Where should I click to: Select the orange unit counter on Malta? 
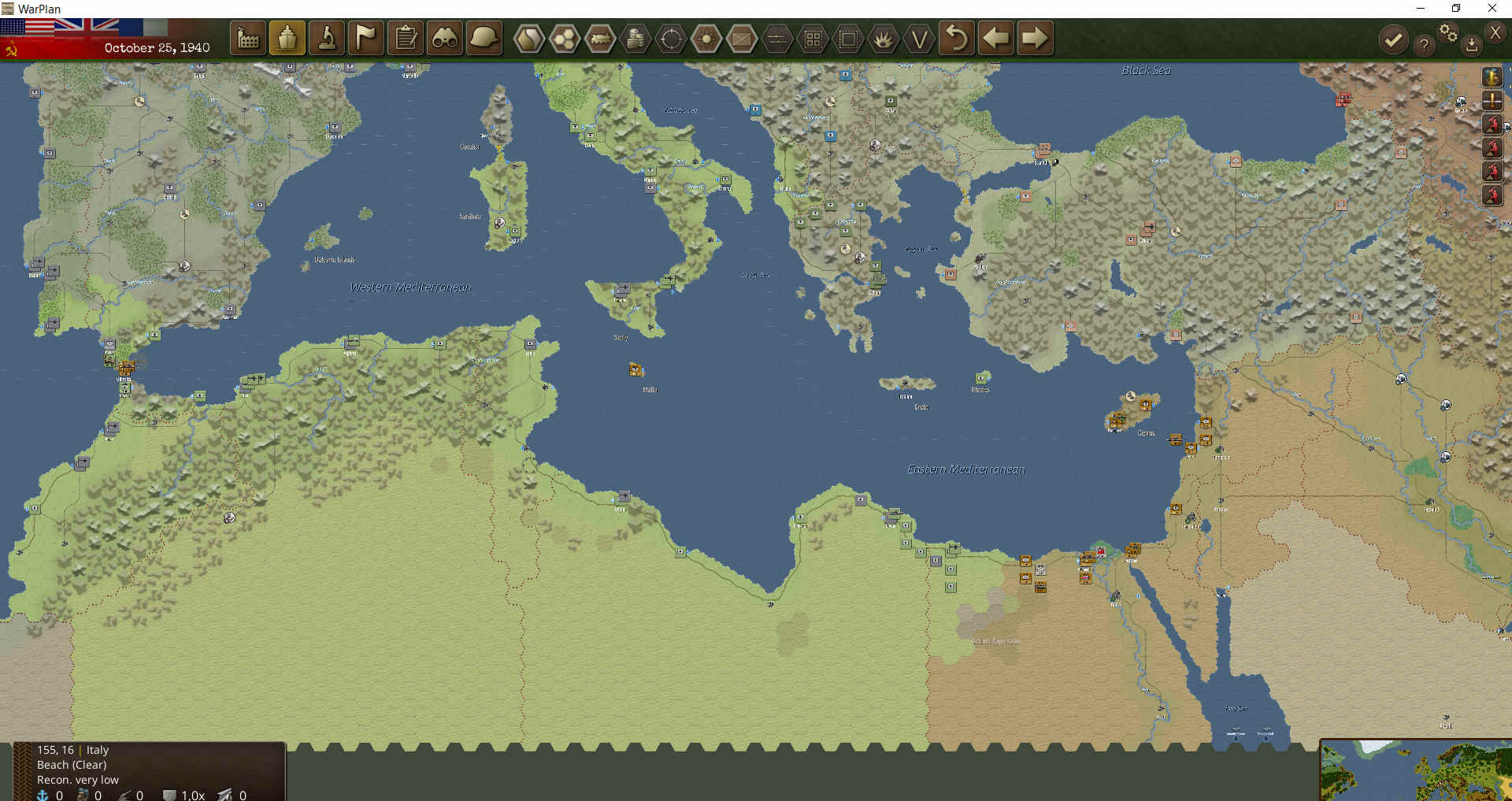tap(636, 369)
